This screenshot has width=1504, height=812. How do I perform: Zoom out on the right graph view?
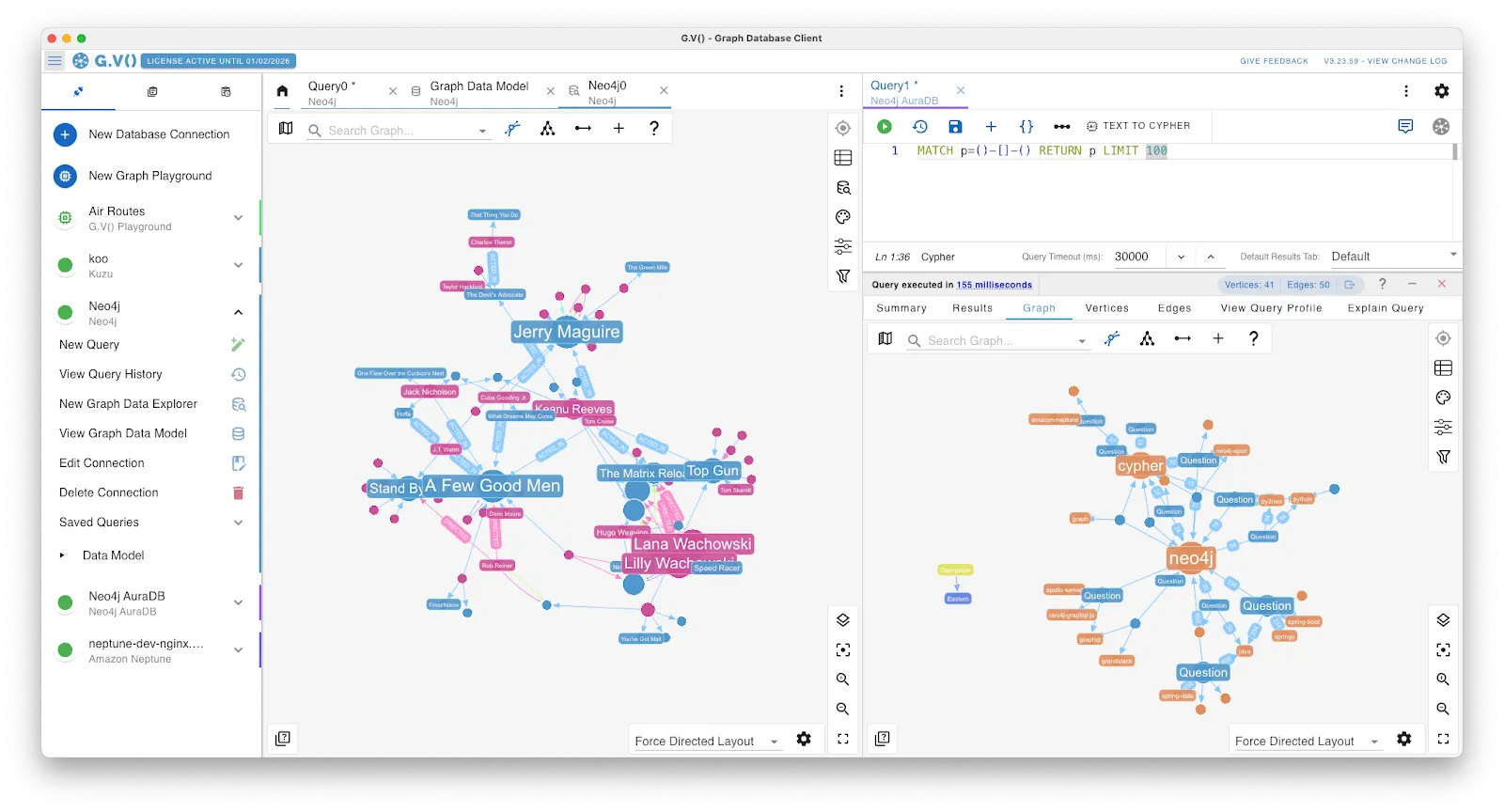1443,710
